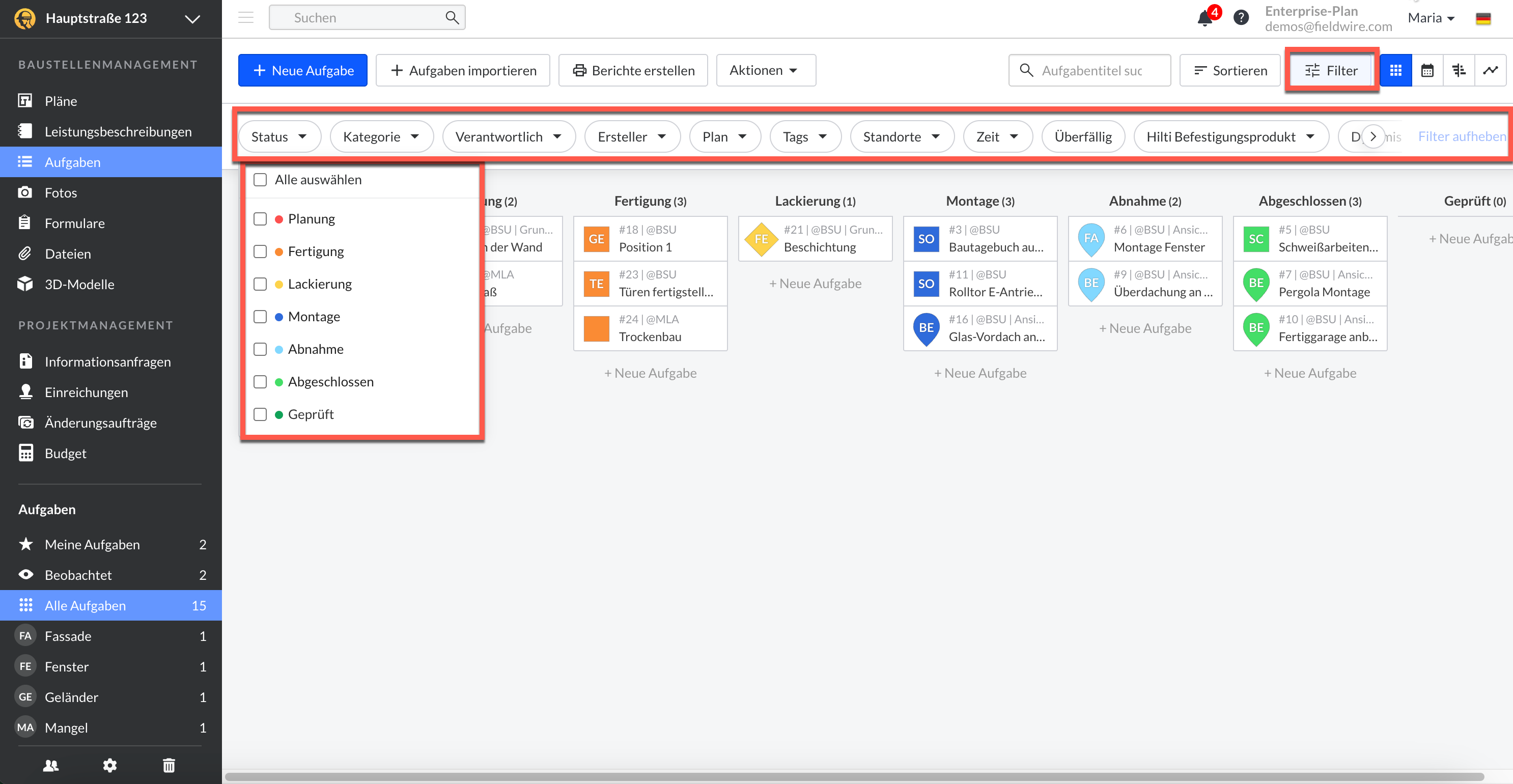Switch to calendar view icon
This screenshot has height=784, width=1513.
coord(1427,70)
